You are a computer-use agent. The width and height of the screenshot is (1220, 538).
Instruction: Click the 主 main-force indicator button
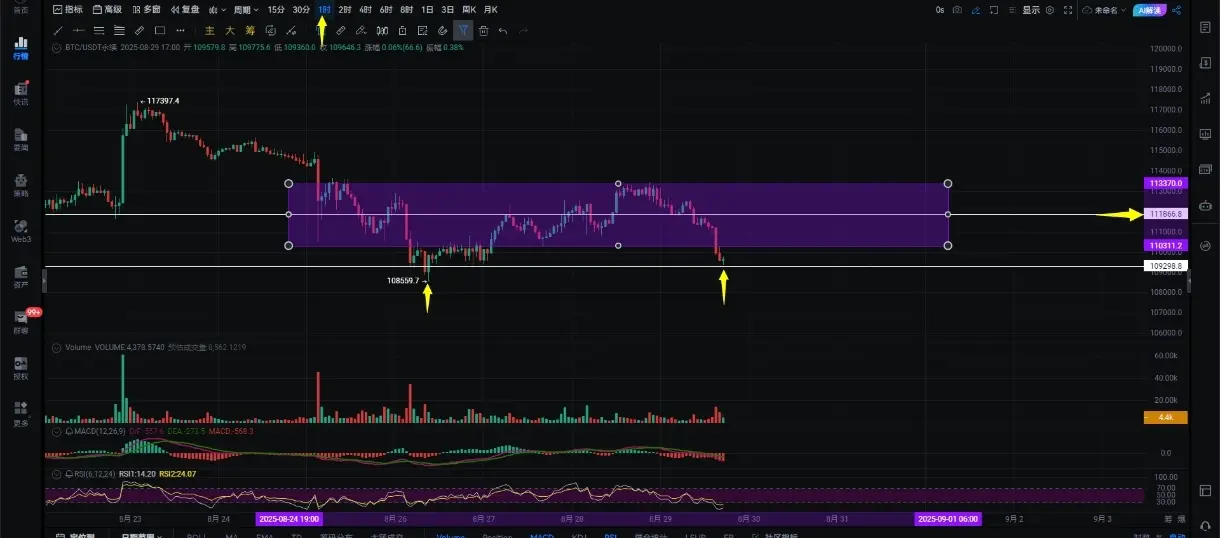(210, 31)
